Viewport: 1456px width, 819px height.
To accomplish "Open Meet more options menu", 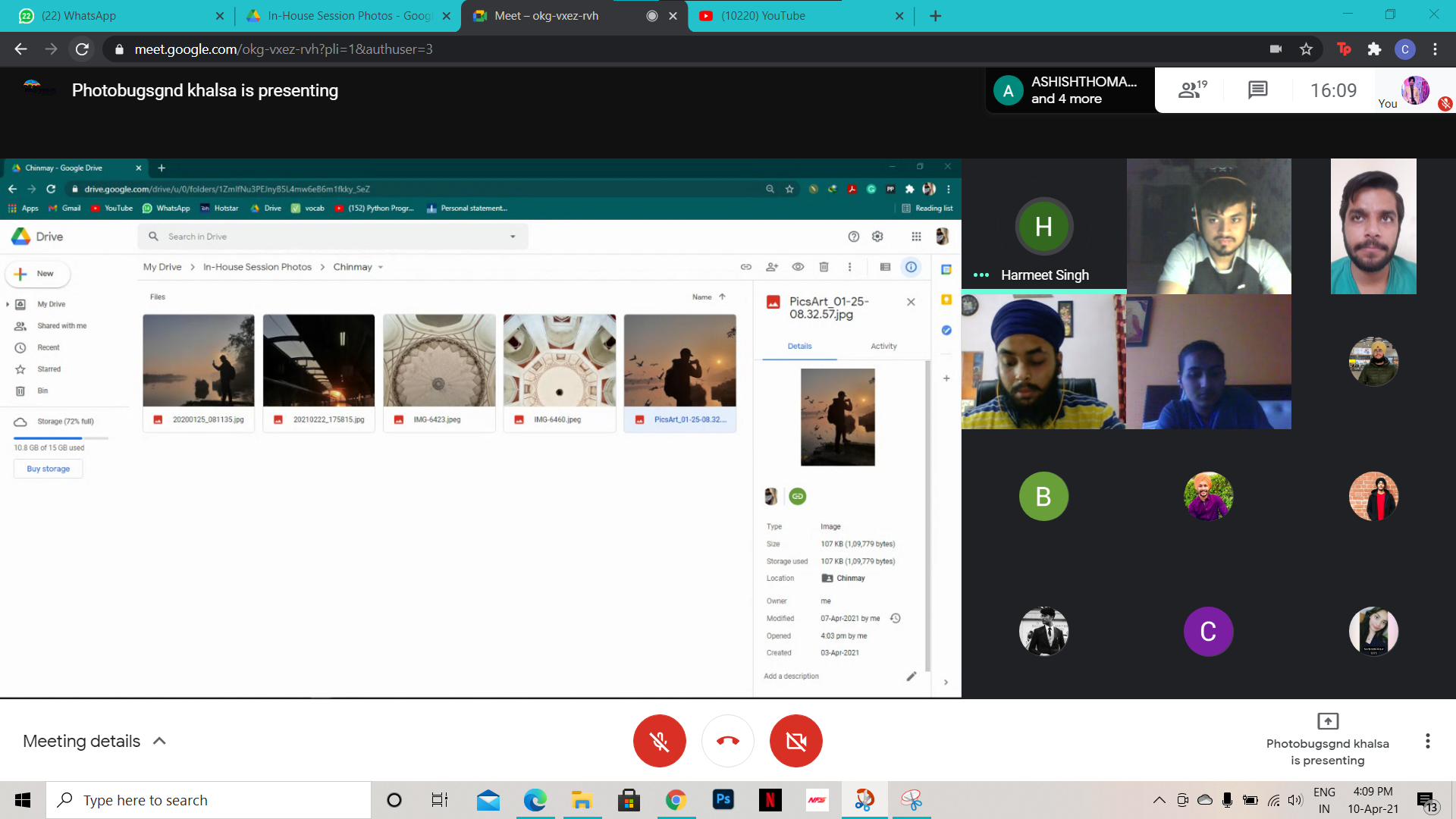I will click(x=1427, y=741).
